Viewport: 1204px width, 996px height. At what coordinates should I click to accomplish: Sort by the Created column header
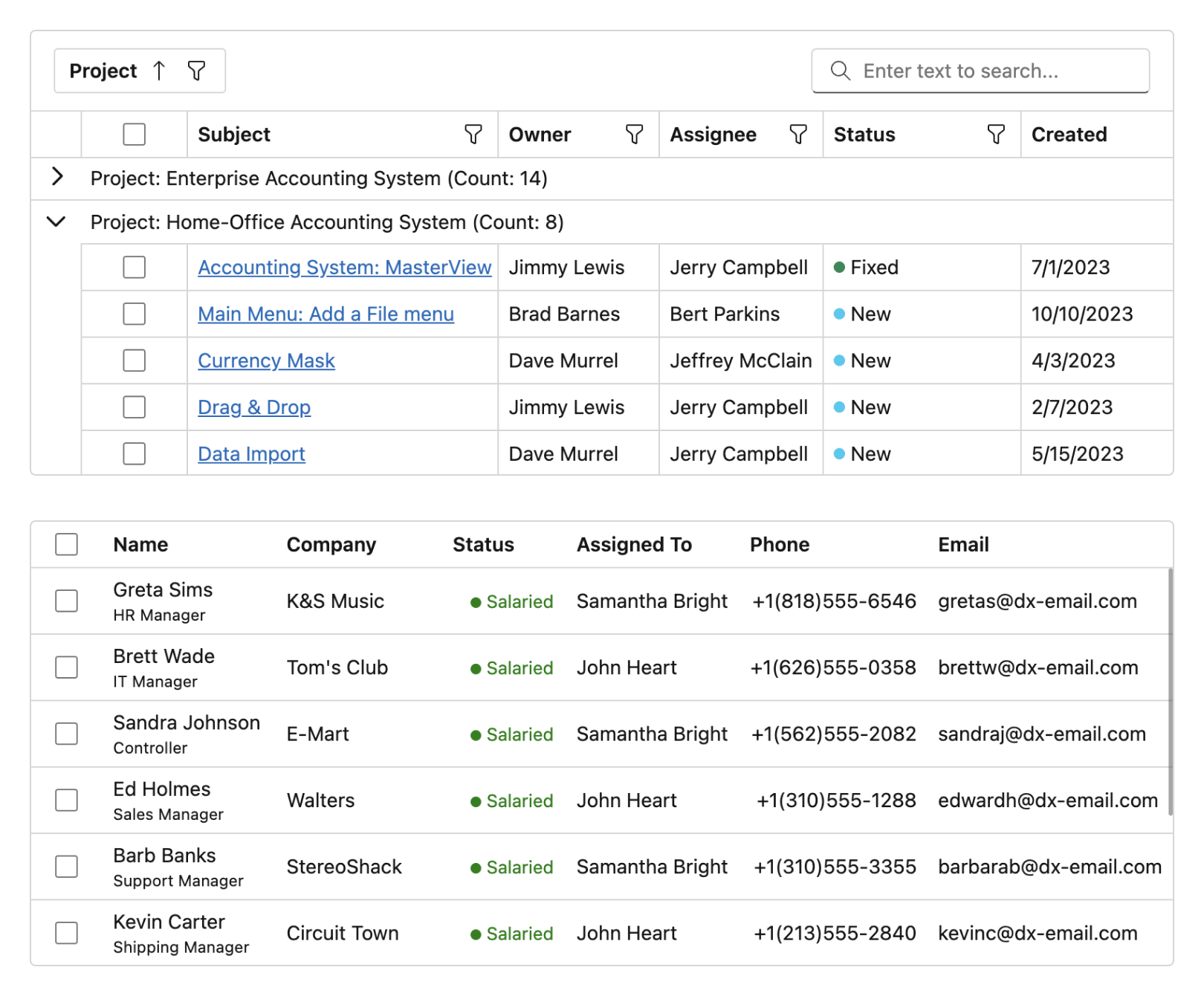[x=1069, y=135]
